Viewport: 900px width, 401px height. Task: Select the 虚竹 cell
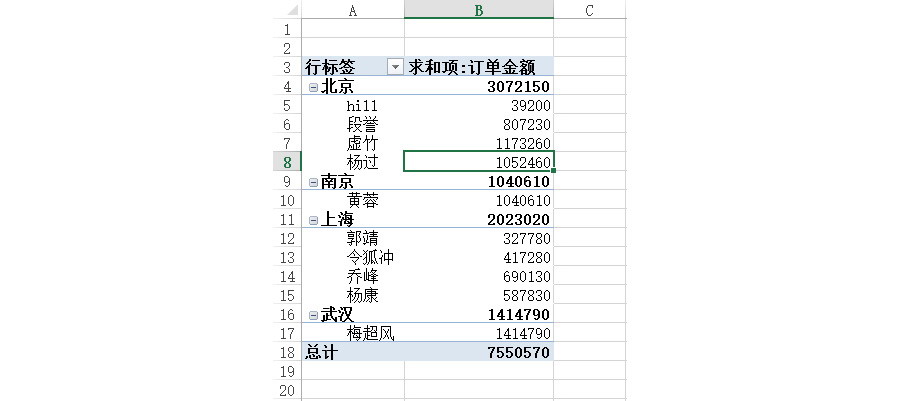pos(352,143)
